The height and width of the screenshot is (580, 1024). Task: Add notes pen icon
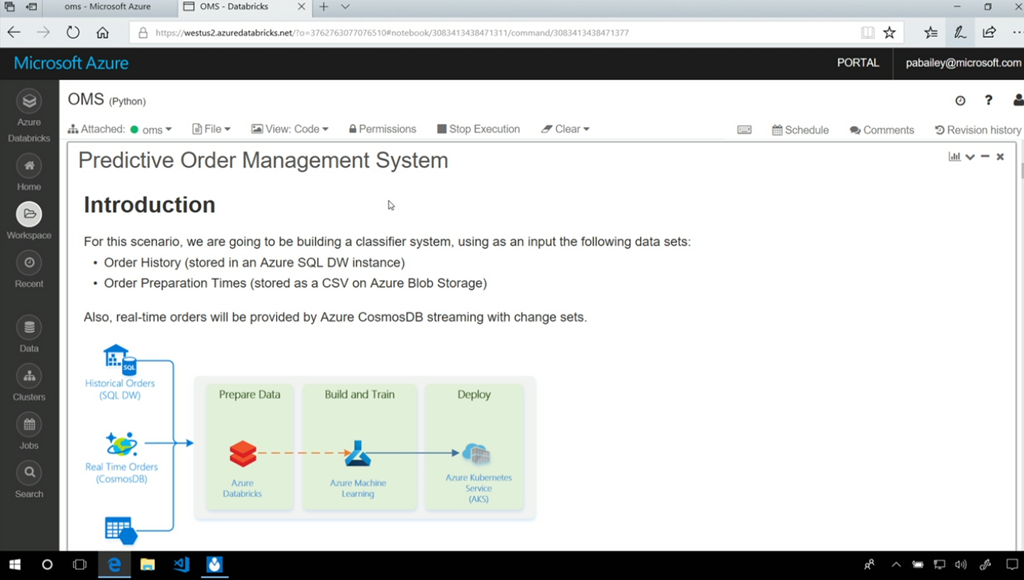[x=960, y=33]
